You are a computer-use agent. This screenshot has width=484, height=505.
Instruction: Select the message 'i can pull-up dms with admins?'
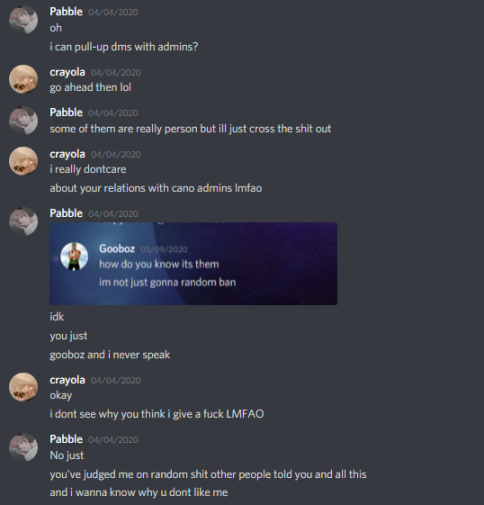tap(124, 47)
